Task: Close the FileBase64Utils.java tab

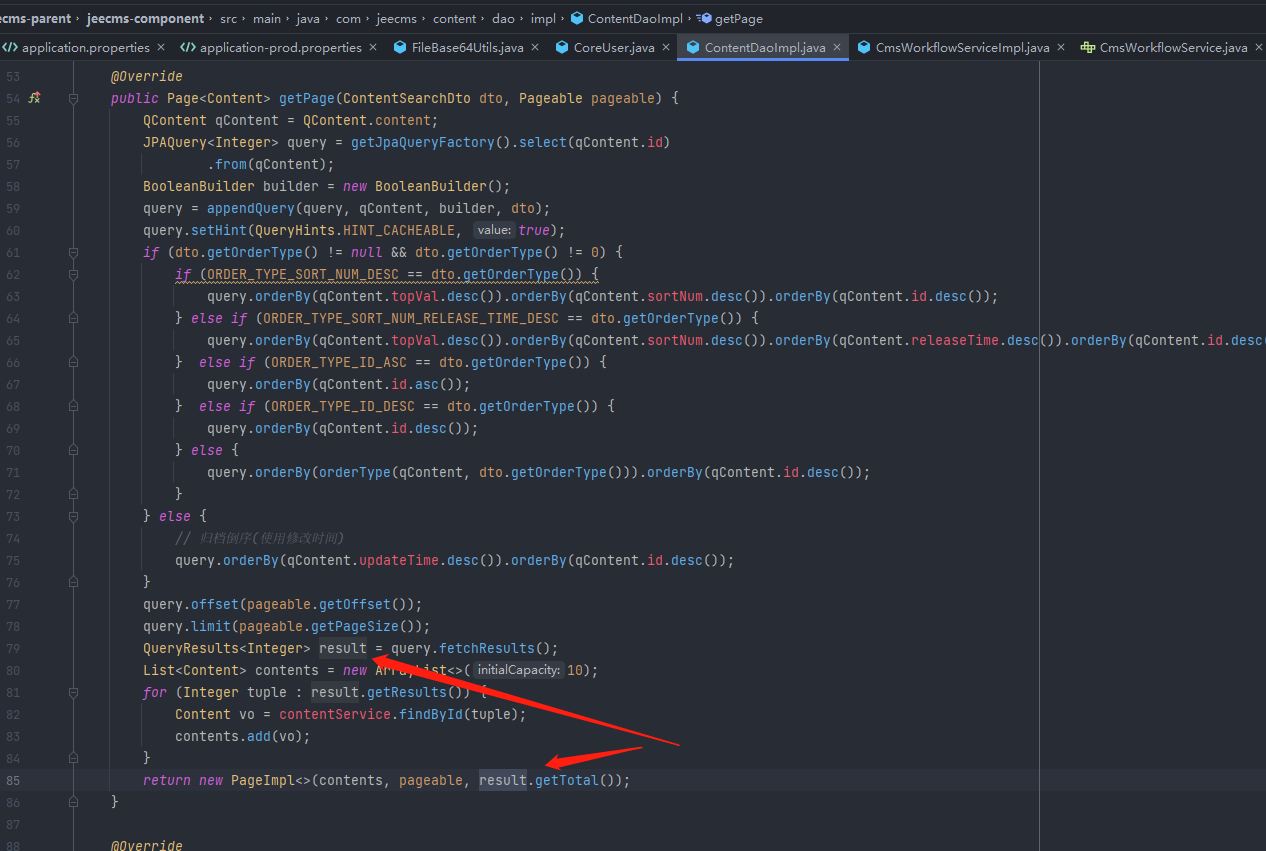Action: 535,47
